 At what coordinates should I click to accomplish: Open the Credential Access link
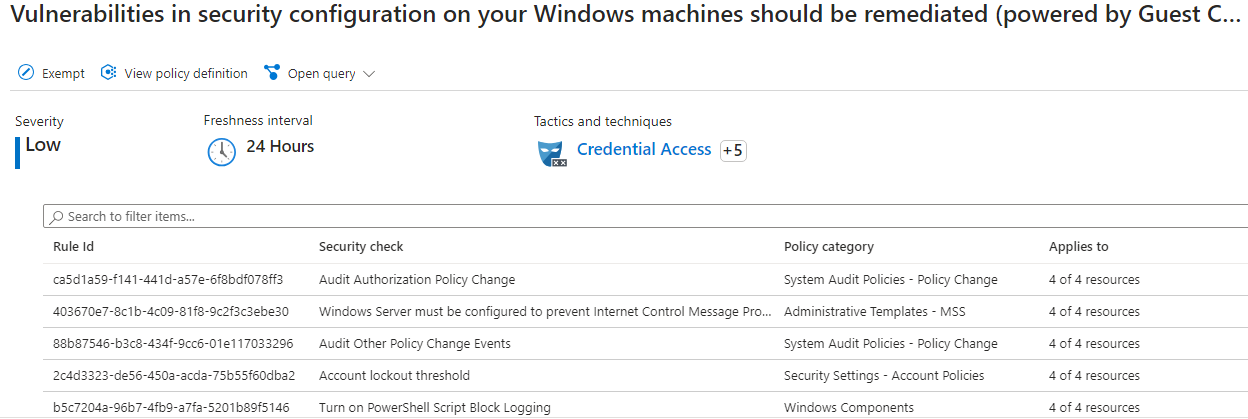[644, 149]
